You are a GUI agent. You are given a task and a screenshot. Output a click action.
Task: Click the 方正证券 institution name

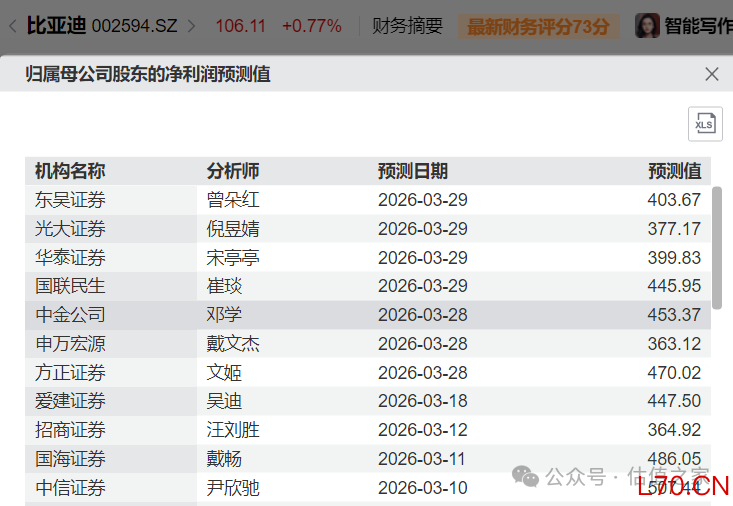click(x=70, y=373)
